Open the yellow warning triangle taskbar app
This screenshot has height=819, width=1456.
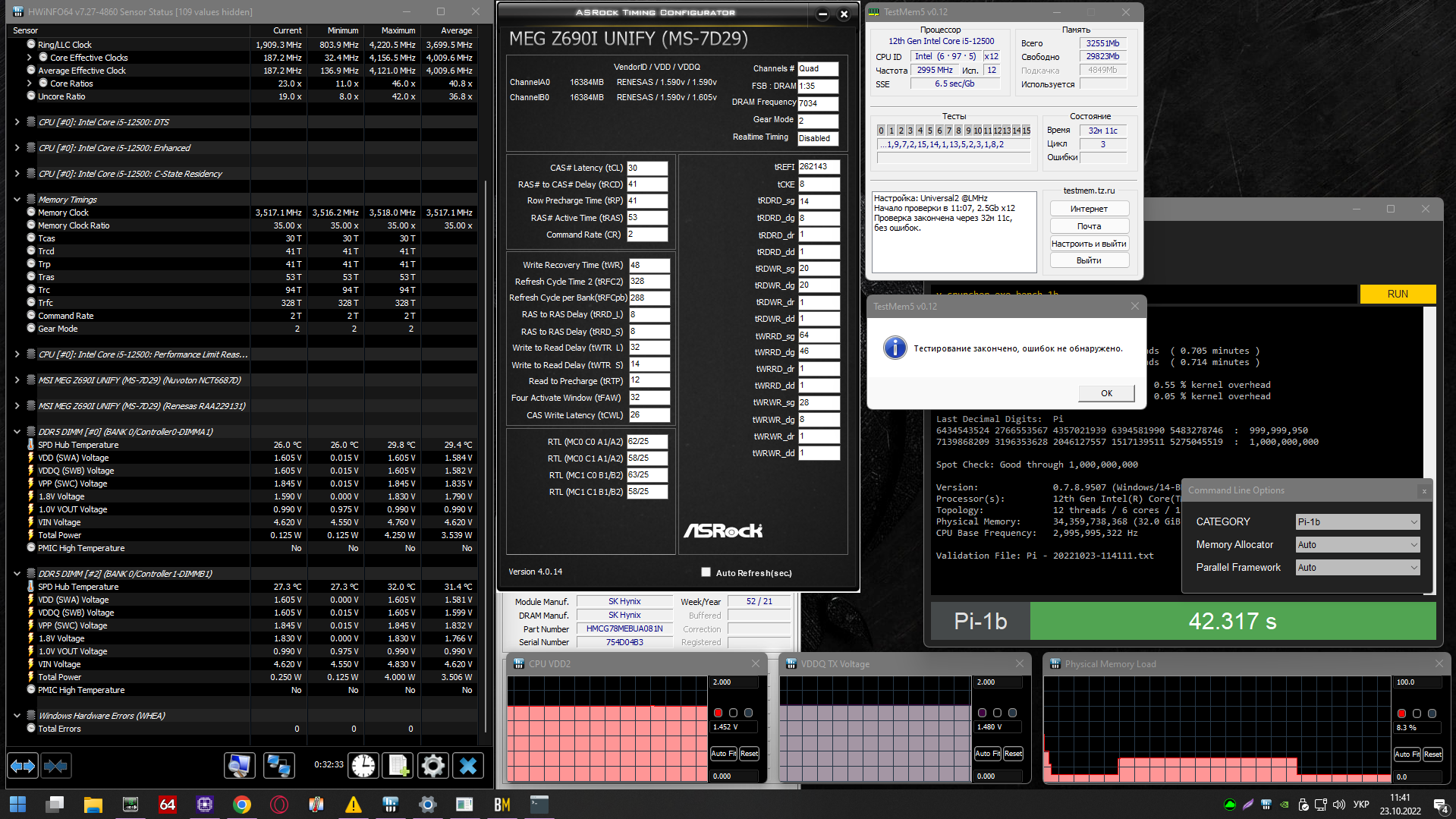[x=354, y=805]
